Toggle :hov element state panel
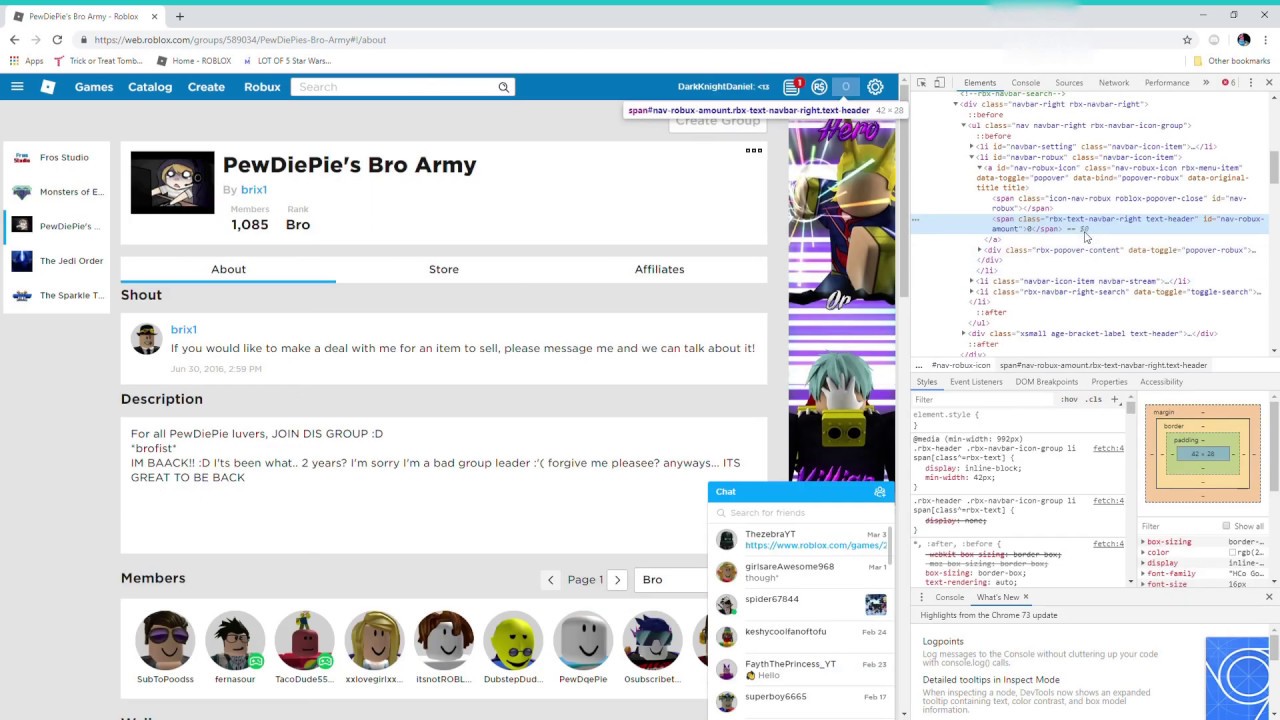The image size is (1280, 720). pyautogui.click(x=1070, y=399)
